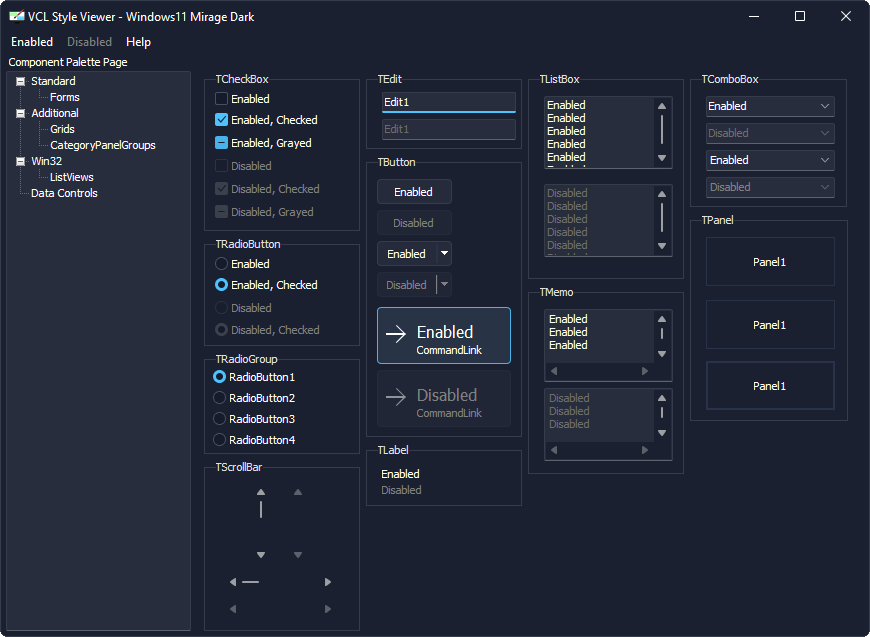Viewport: 870px width, 637px height.
Task: Click up arrow of enabled TListBox scrollbar
Action: coord(661,106)
